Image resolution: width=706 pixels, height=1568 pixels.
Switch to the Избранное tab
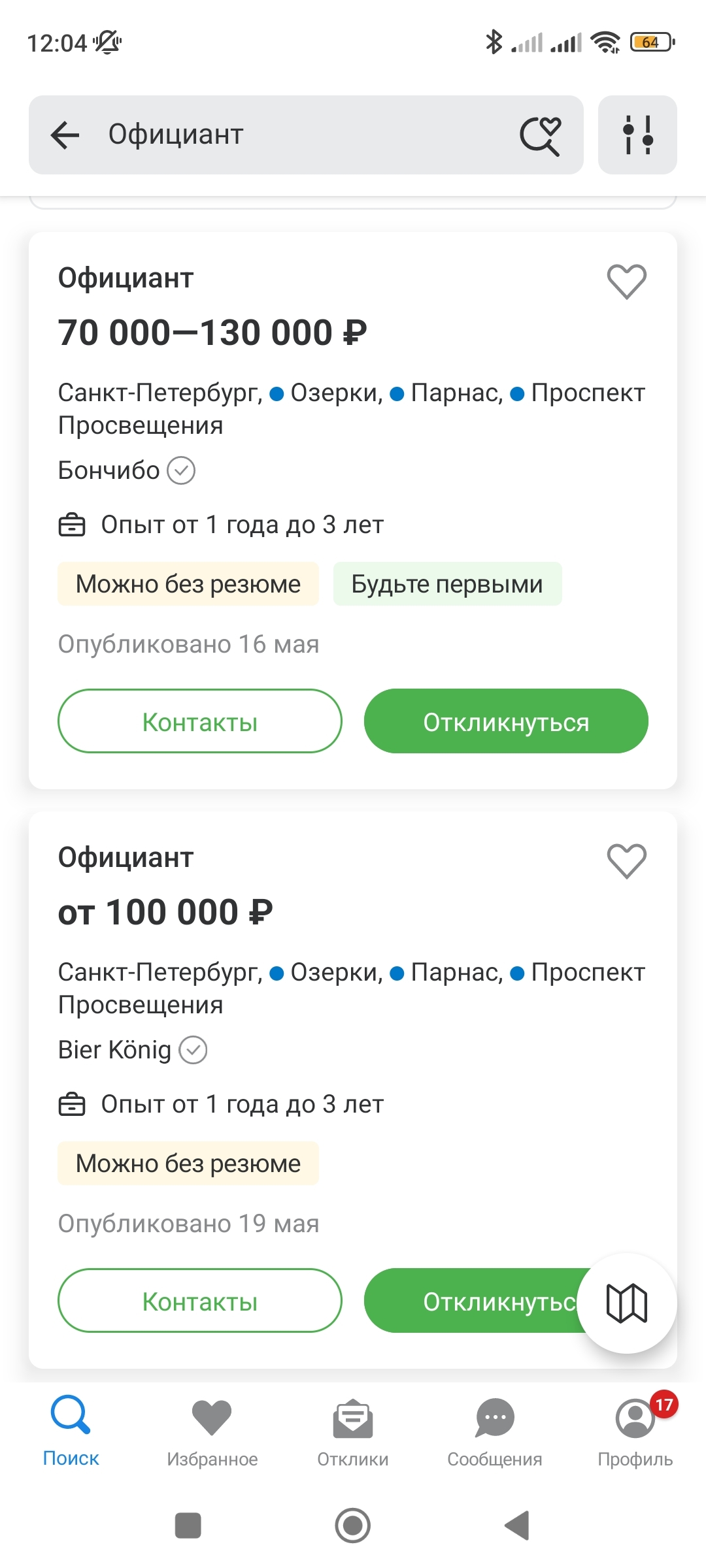point(212,1431)
